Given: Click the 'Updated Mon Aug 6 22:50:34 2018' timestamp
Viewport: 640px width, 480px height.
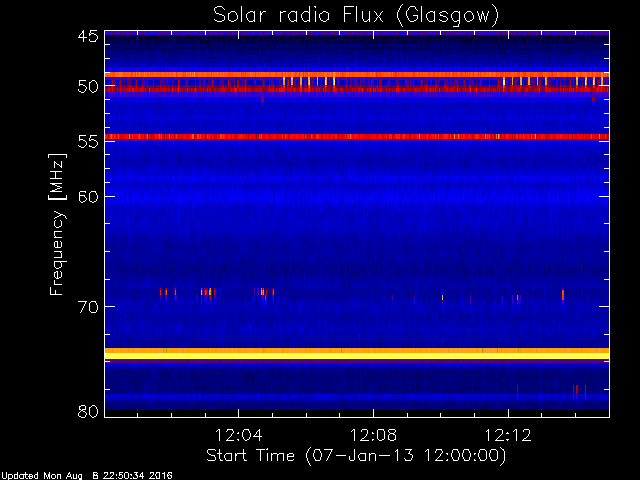Looking at the screenshot, I should click(x=87, y=476).
